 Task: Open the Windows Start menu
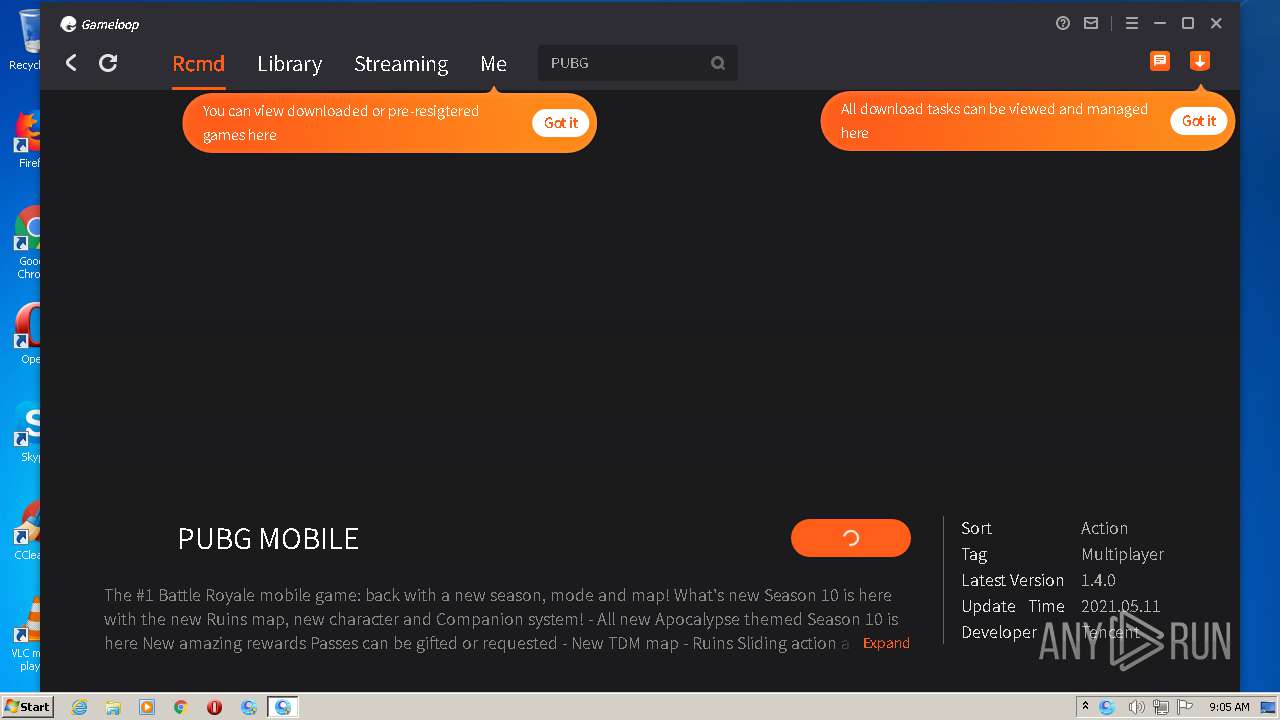[27, 706]
